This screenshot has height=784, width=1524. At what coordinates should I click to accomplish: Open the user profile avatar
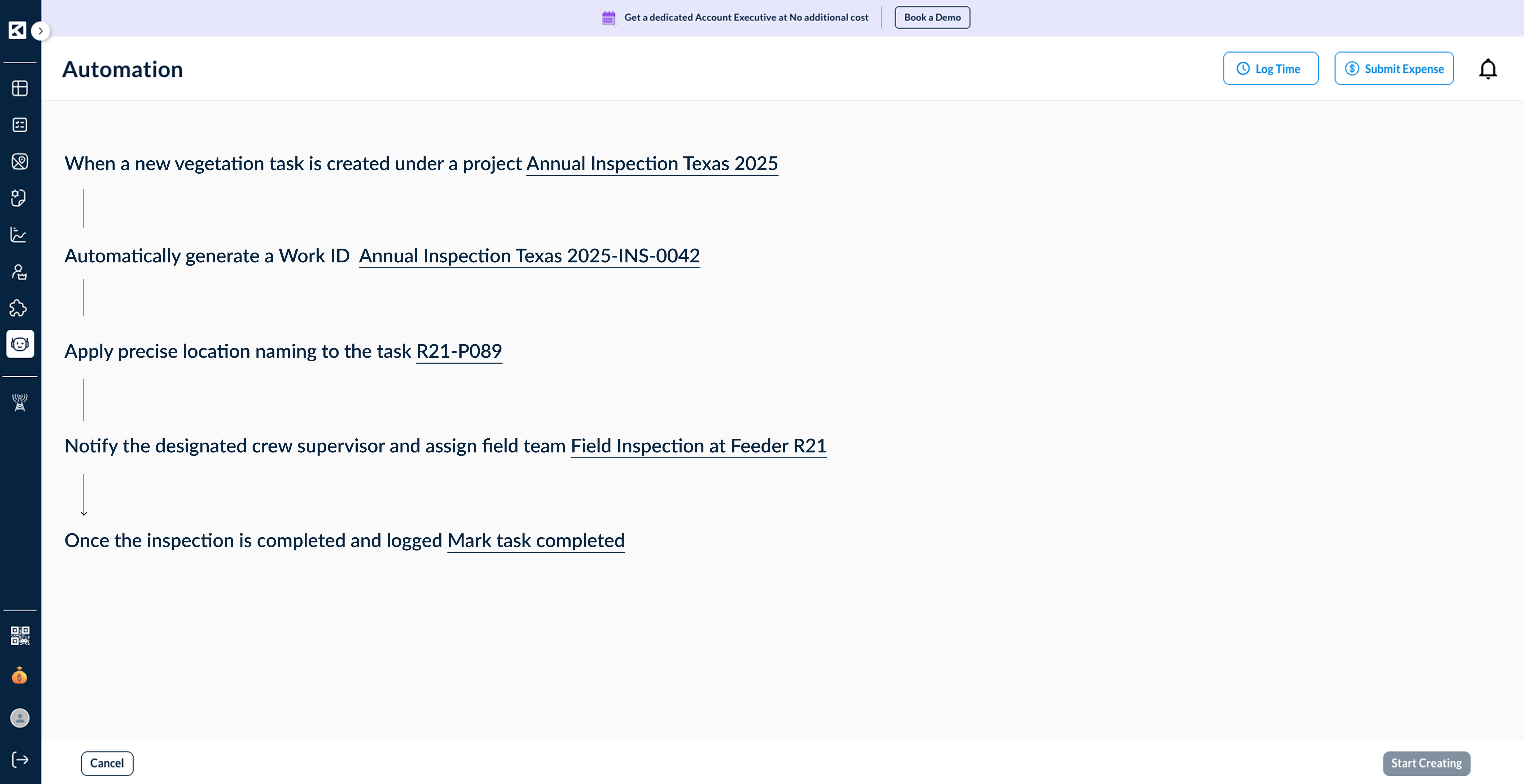click(x=20, y=718)
